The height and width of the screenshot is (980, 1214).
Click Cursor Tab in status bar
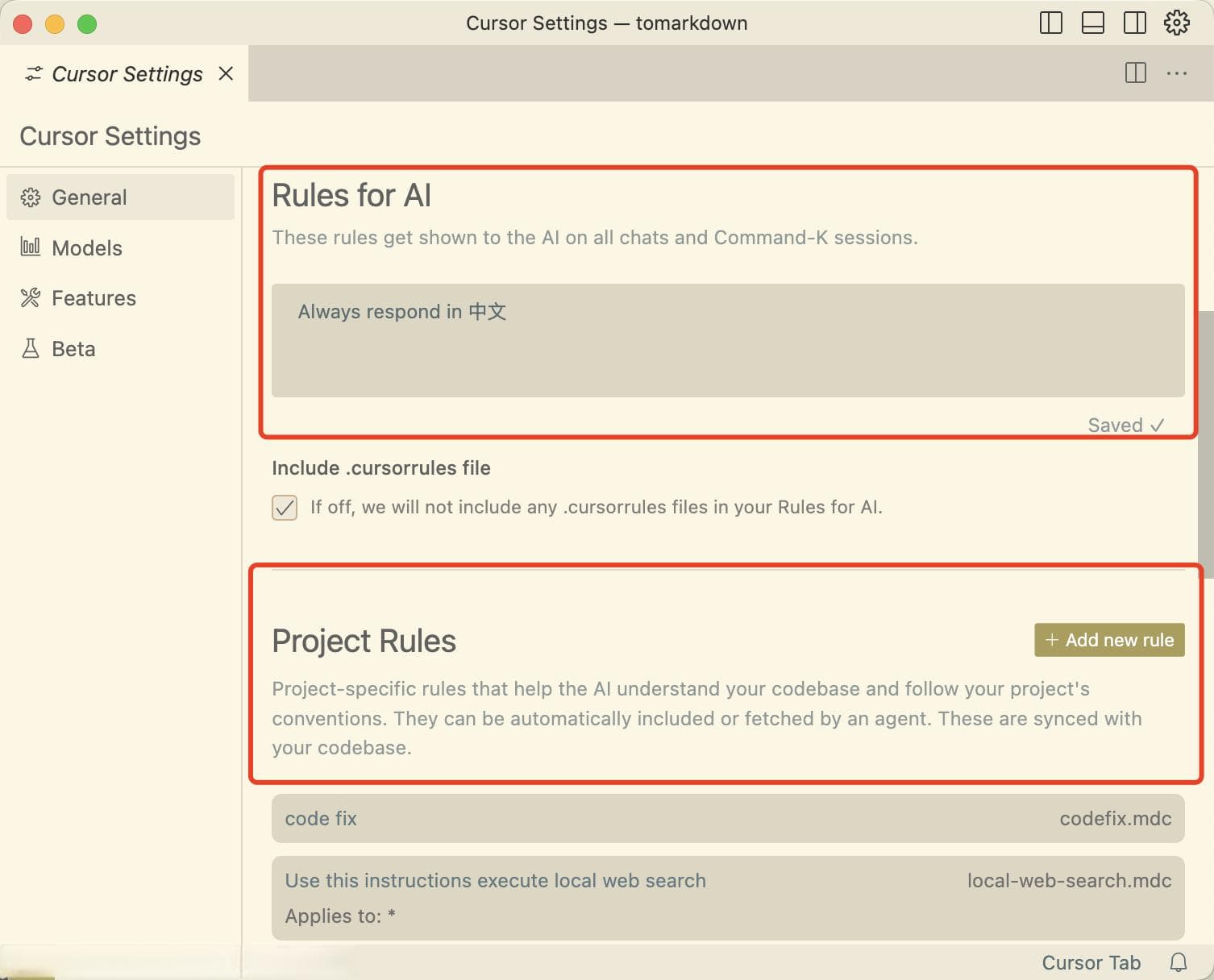1091,963
